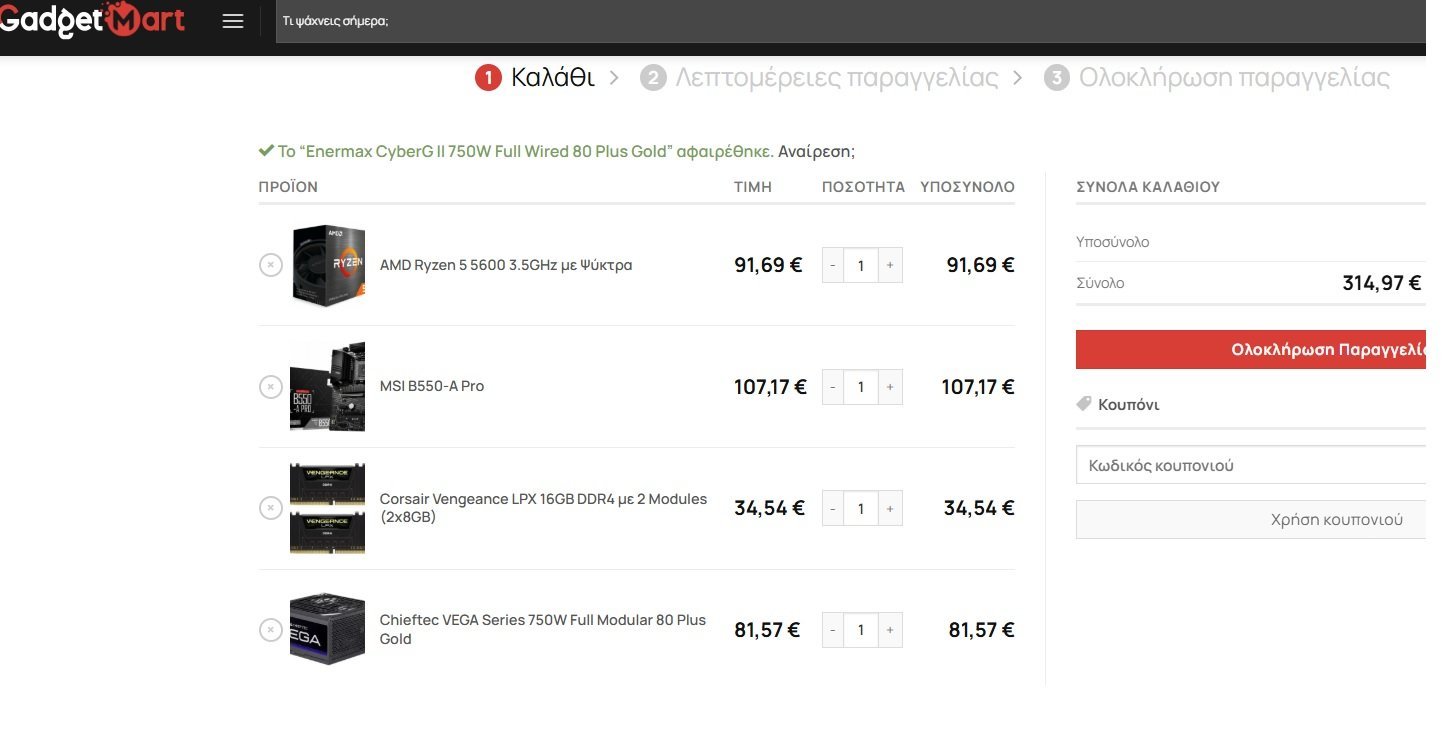Open the 'AMD Ryzen 5 5600 3.5GHz με Ψύκτρα' link
The width and height of the screenshot is (1451, 739).
pos(506,265)
